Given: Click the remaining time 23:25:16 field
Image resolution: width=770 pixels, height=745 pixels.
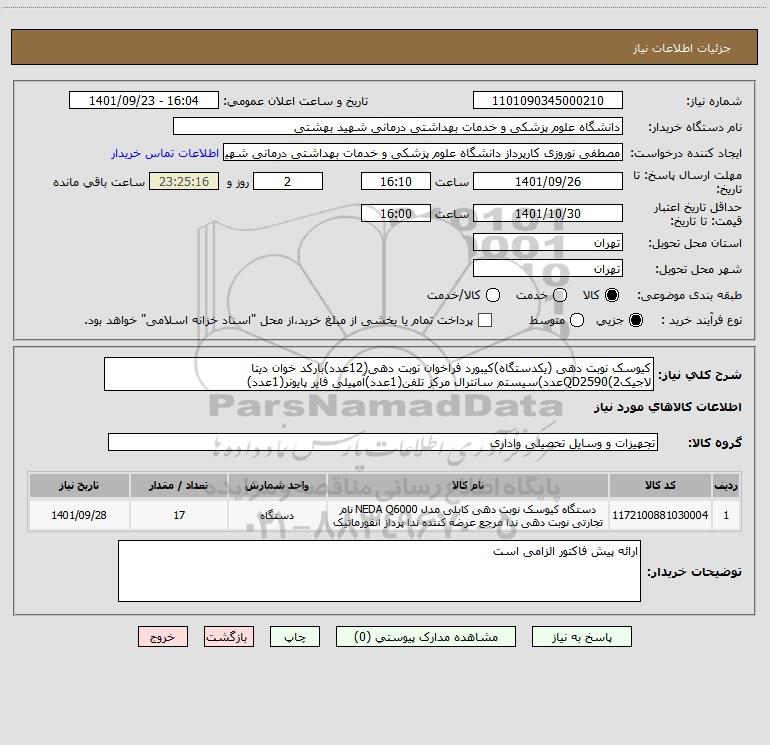Looking at the screenshot, I should point(184,182).
